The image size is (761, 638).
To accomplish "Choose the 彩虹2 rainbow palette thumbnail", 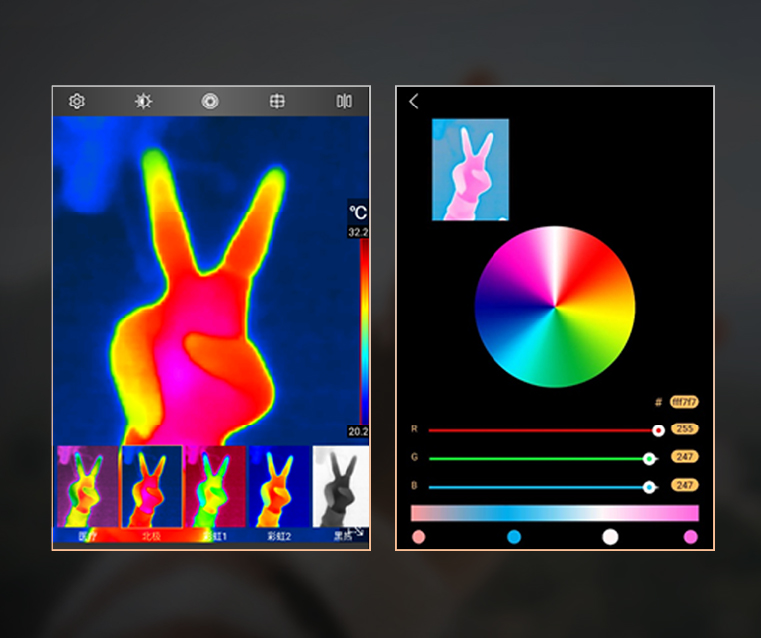I will pyautogui.click(x=279, y=487).
